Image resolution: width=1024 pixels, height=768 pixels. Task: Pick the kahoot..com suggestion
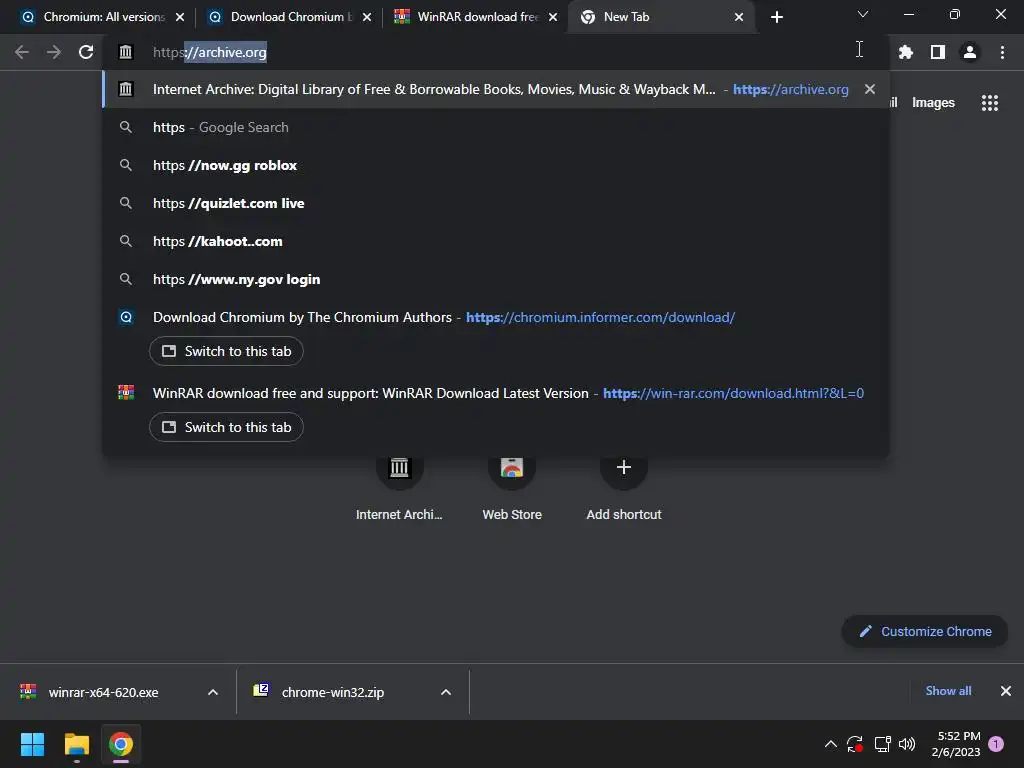[495, 241]
